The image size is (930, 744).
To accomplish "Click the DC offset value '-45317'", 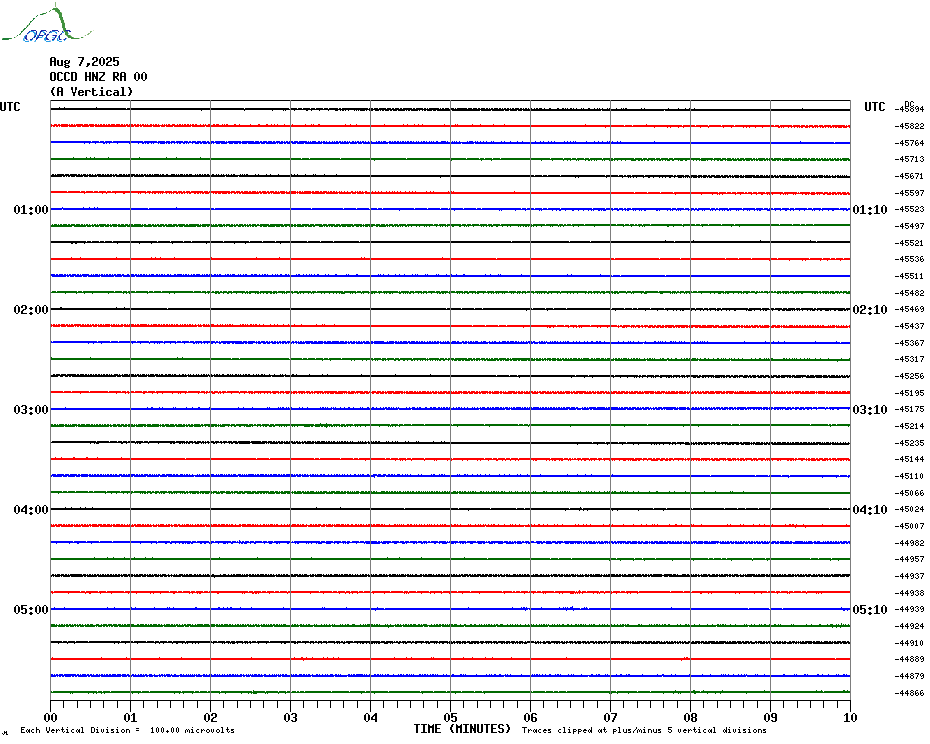I will pos(909,359).
